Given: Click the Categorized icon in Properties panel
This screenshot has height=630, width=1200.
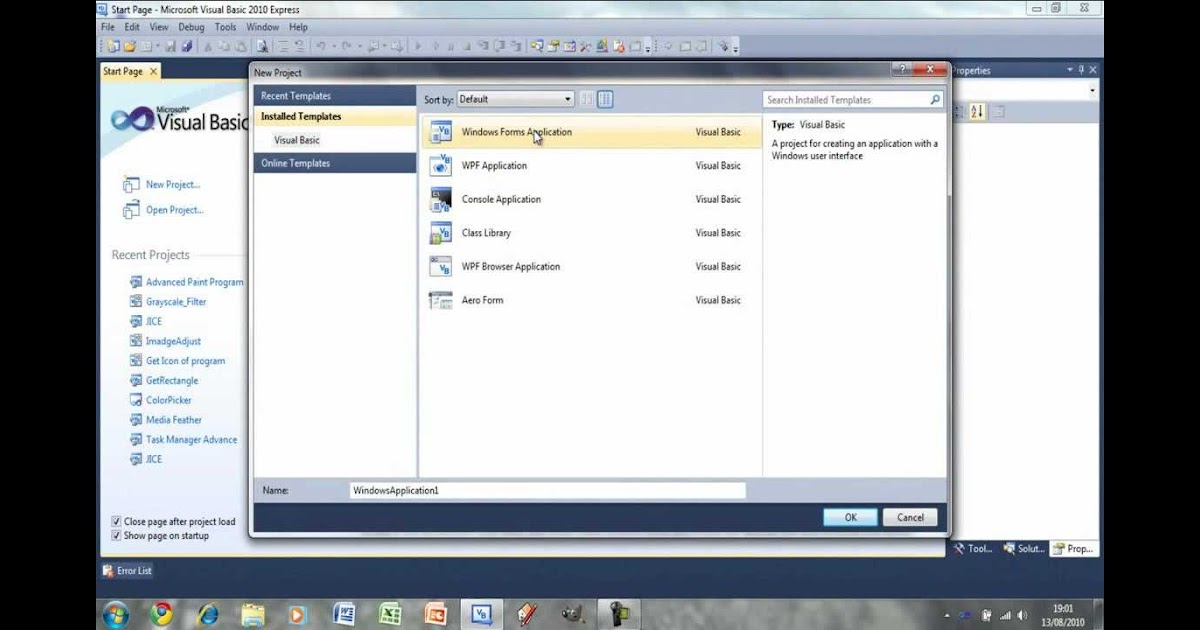Looking at the screenshot, I should coord(958,112).
